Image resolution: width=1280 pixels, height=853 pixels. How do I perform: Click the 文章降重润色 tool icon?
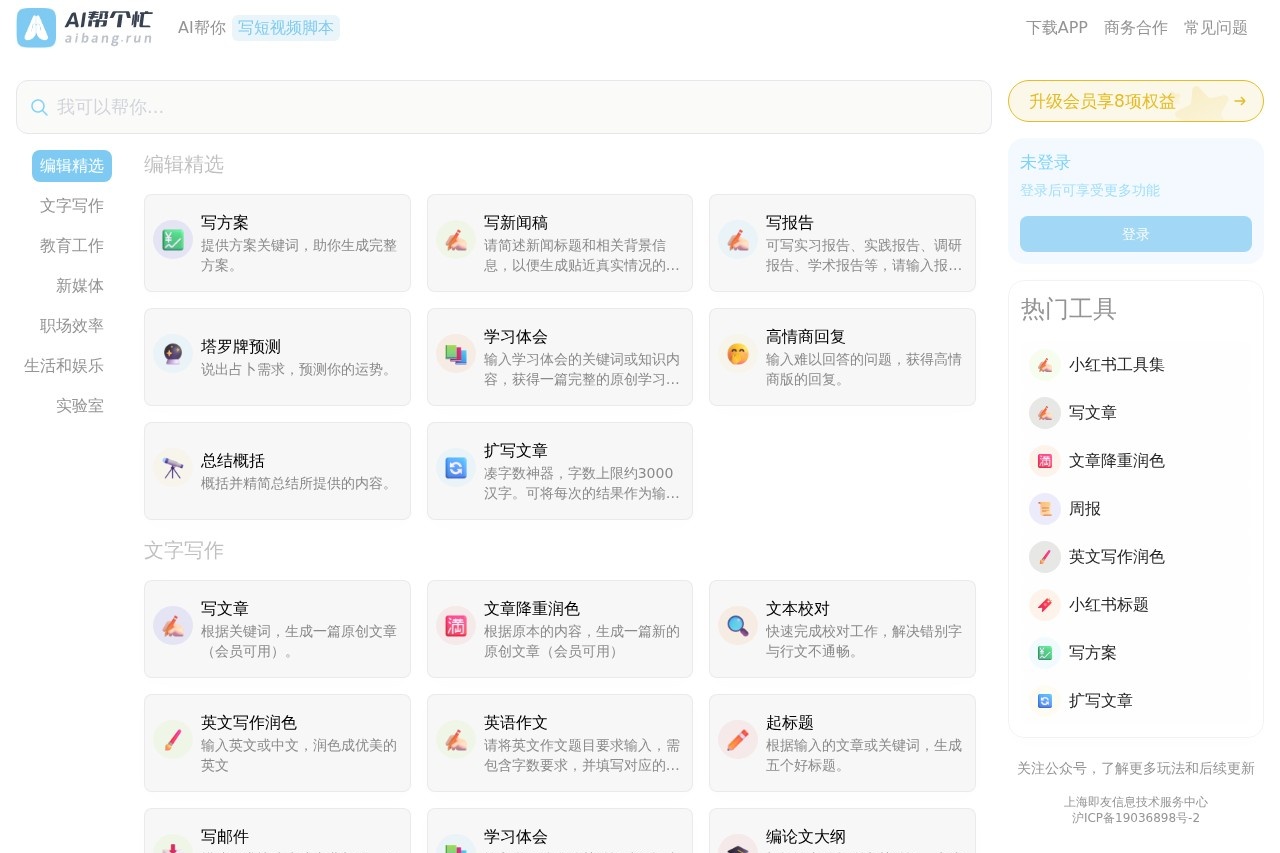[x=455, y=626]
